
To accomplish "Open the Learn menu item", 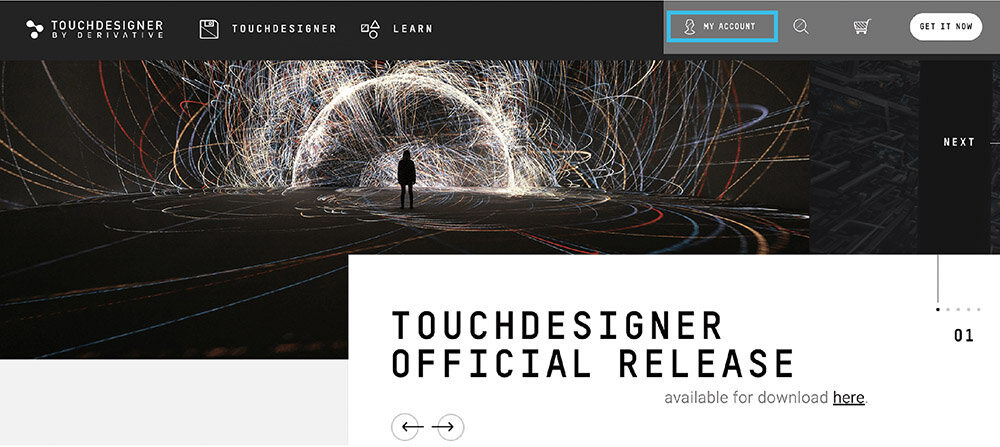I will pyautogui.click(x=413, y=29).
